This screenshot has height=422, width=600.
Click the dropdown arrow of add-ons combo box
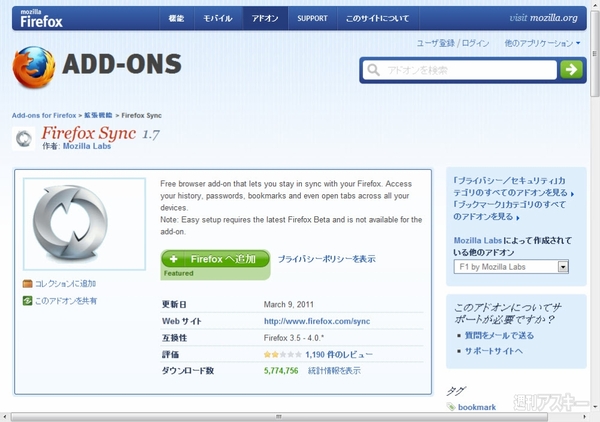click(563, 267)
